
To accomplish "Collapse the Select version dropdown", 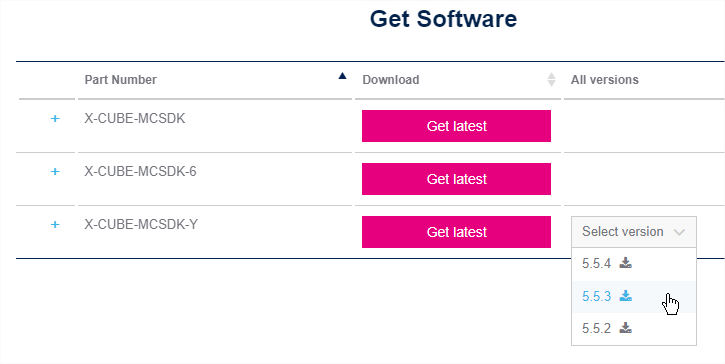I will coord(634,232).
